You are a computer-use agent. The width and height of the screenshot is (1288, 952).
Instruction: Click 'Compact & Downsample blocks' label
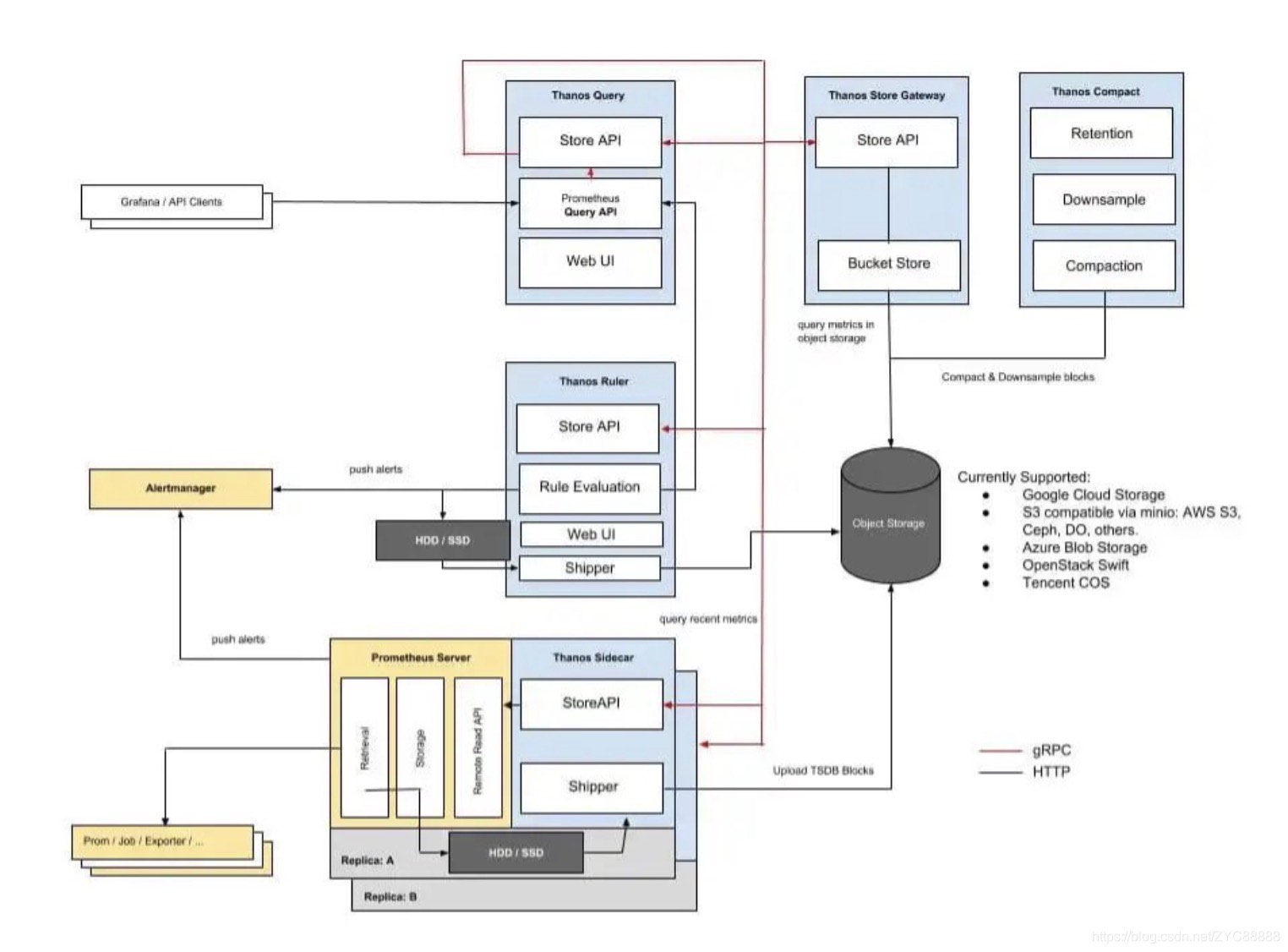click(1018, 377)
